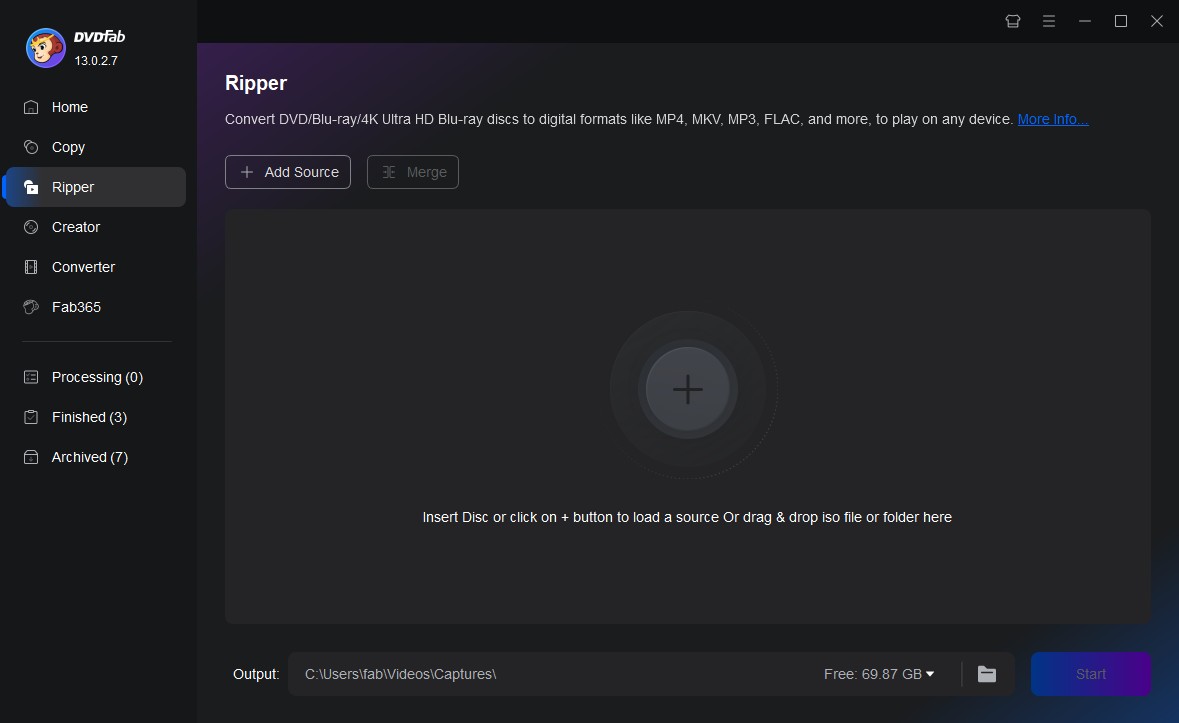Screen dimensions: 1179x723
Task: Open the More Info link
Action: point(1051,119)
